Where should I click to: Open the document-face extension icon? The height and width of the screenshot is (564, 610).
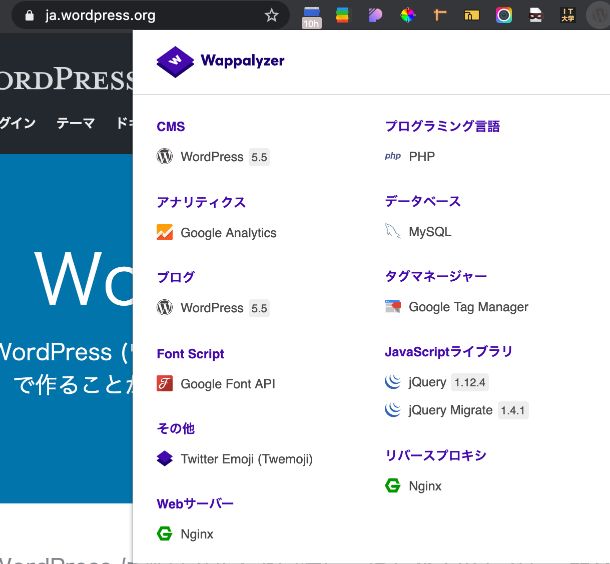536,16
